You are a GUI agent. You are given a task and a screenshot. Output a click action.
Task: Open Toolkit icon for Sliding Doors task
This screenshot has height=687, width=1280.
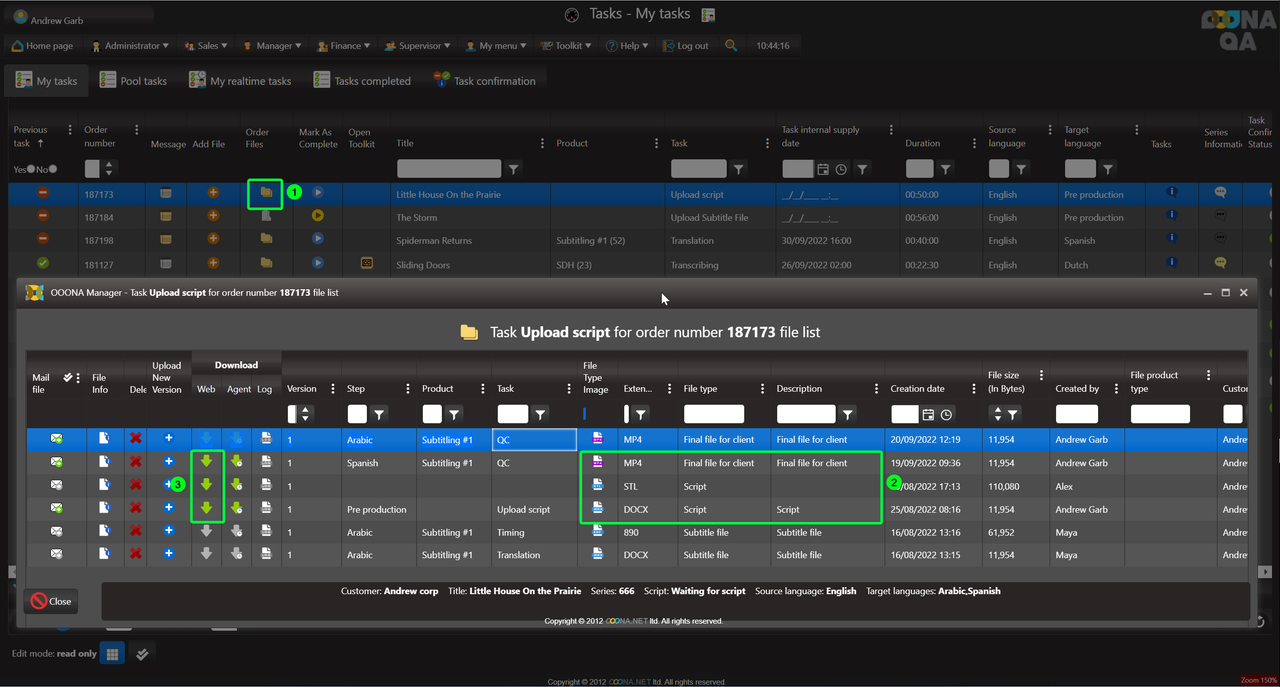(x=367, y=263)
